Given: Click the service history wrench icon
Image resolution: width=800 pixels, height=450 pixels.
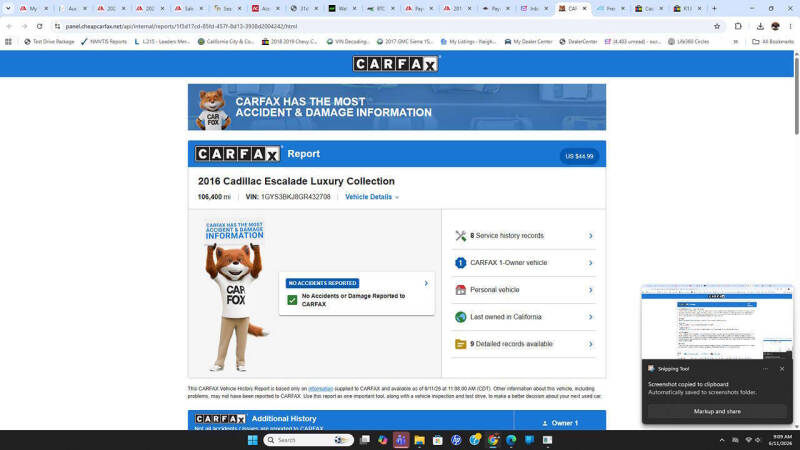Looking at the screenshot, I should [461, 236].
